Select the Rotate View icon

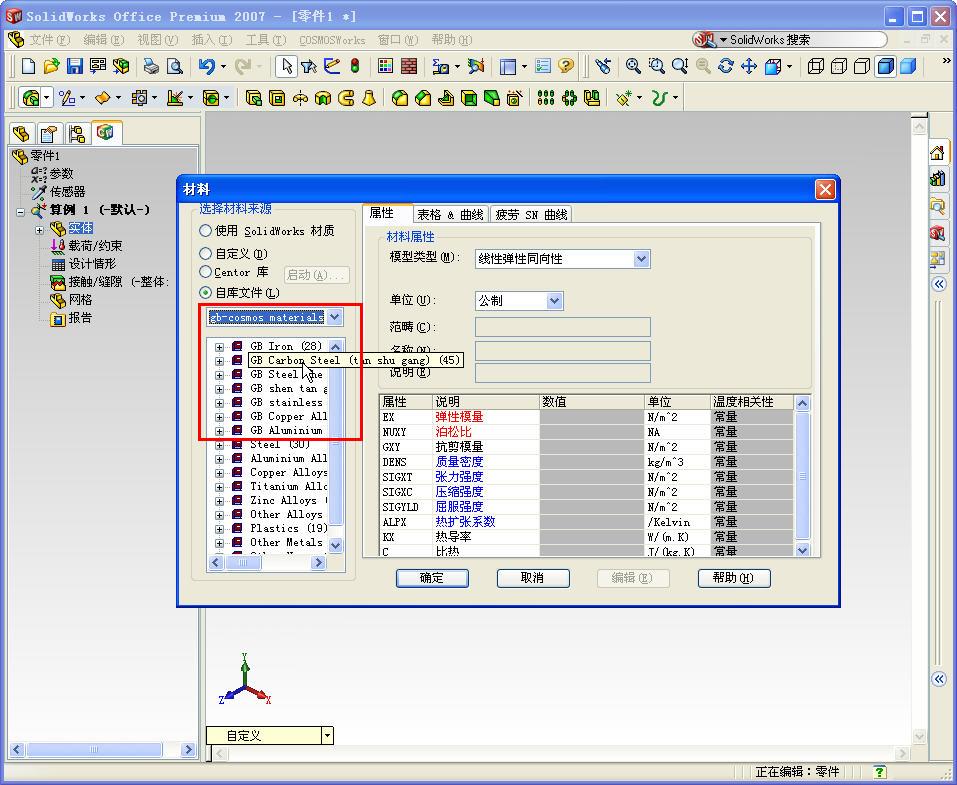coord(726,66)
